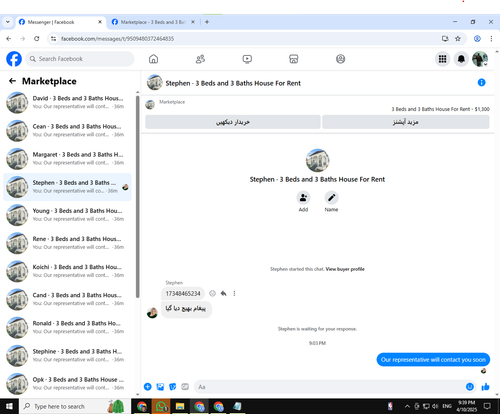Open Koichi conversation in the list
This screenshot has height=414, width=500.
point(68,271)
